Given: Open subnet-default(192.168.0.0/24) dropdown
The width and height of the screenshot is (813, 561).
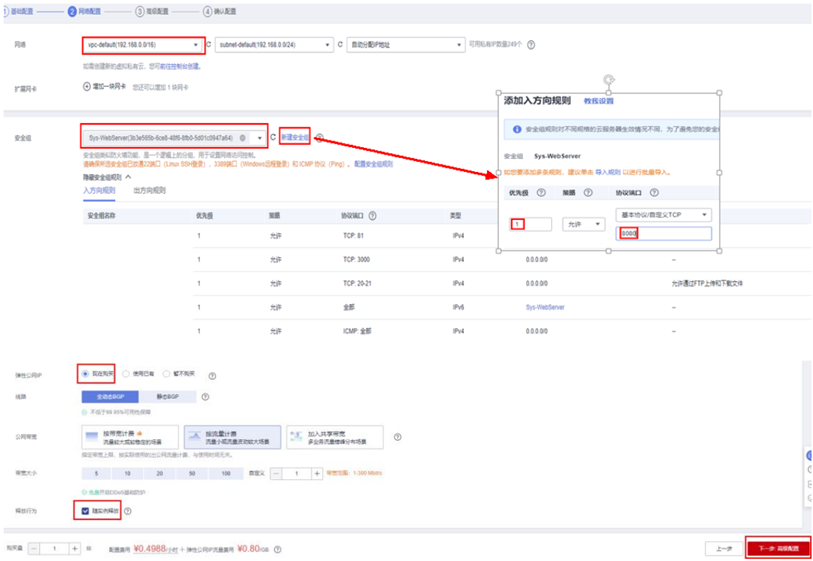Looking at the screenshot, I should click(274, 45).
